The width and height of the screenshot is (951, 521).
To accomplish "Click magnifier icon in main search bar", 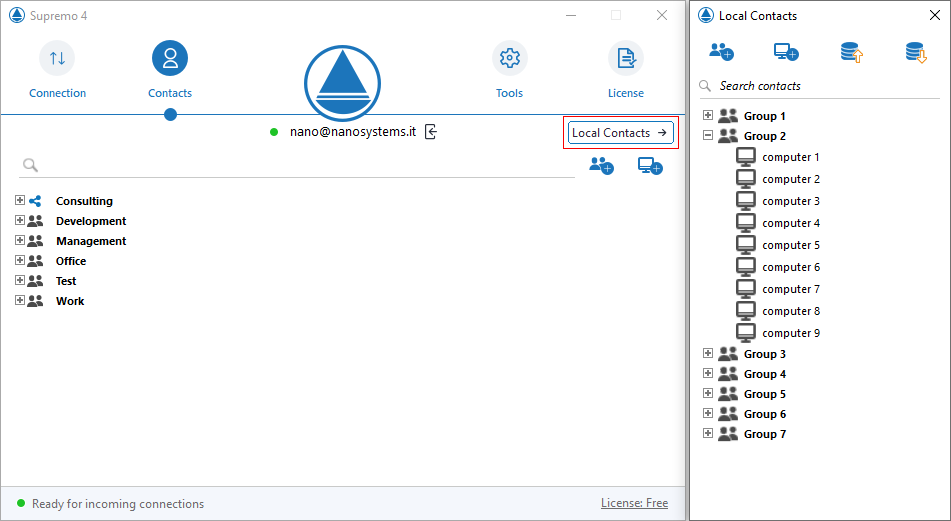I will click(30, 165).
